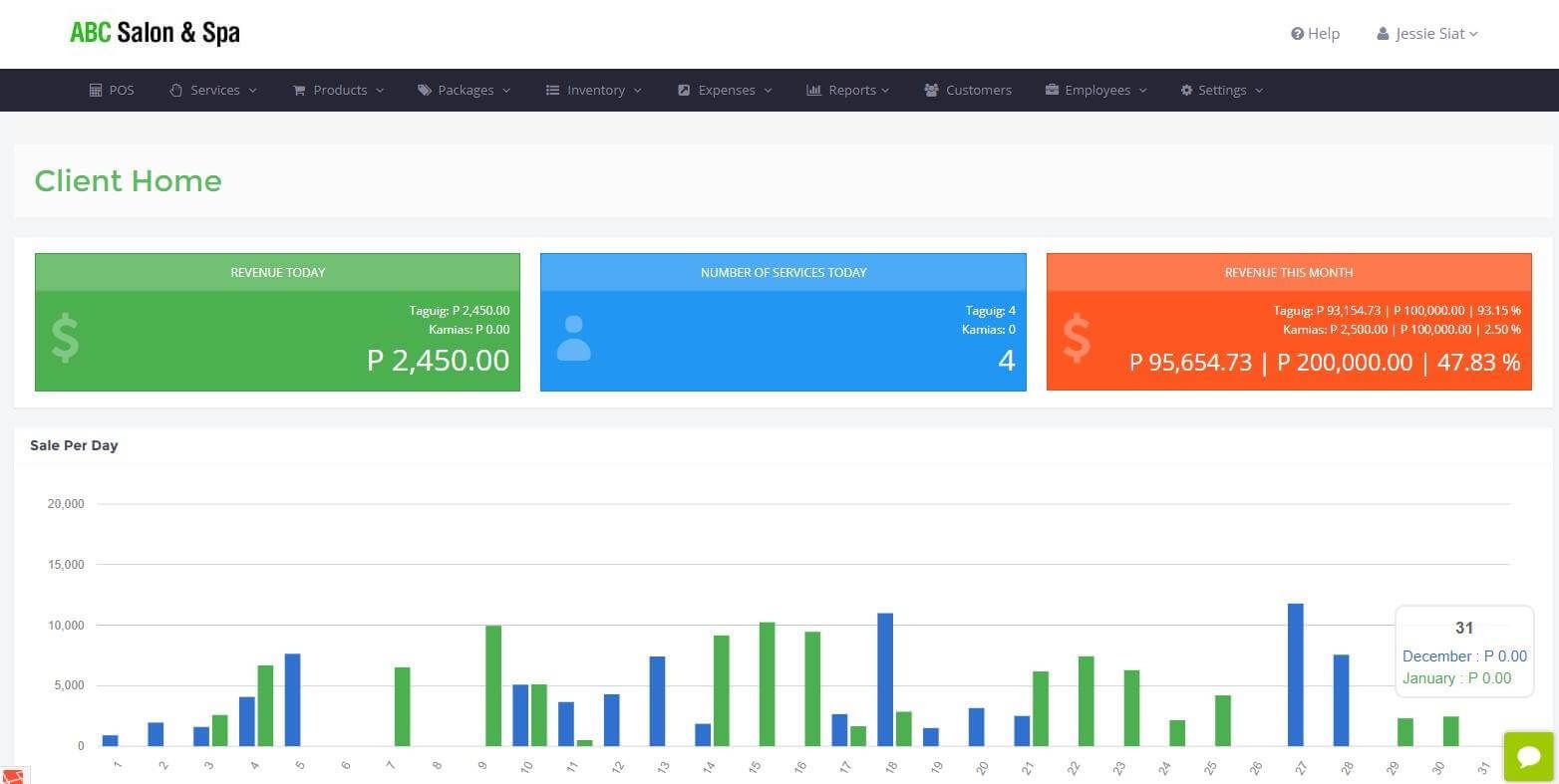The height and width of the screenshot is (784, 1559).
Task: Click the monthly total P 95,654.73 line
Action: 1325,362
